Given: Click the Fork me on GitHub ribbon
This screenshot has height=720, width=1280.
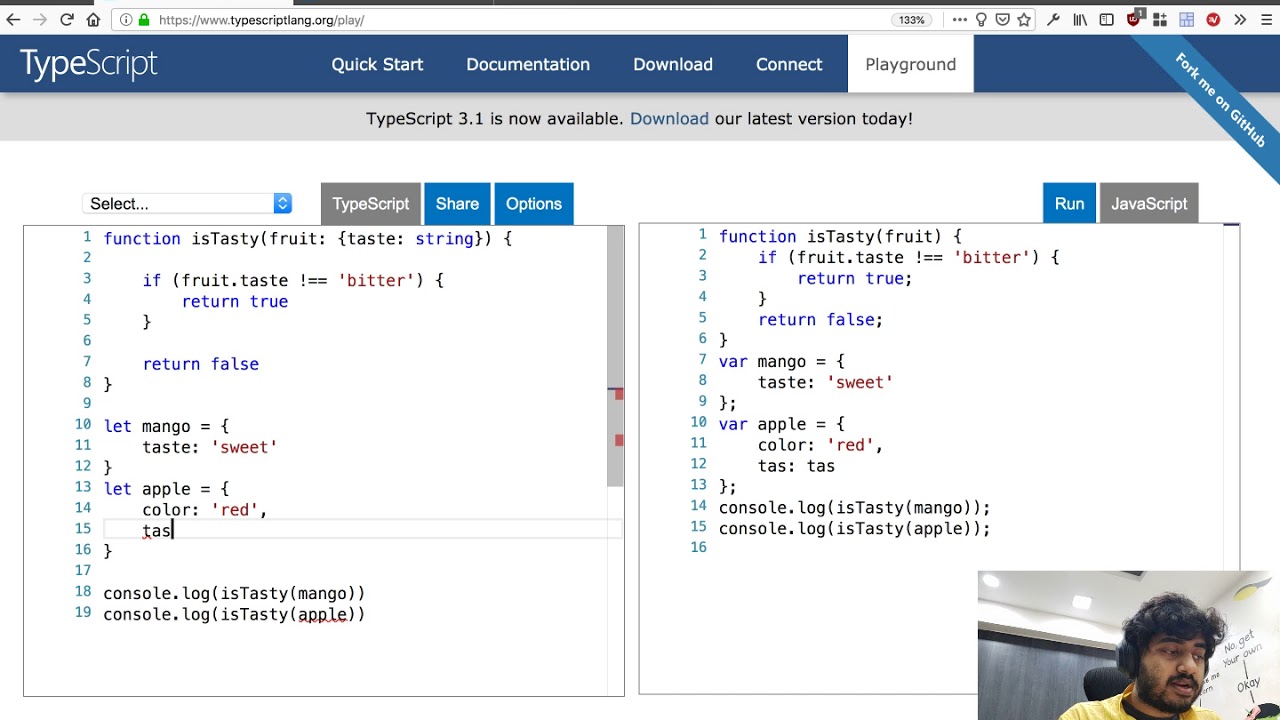Looking at the screenshot, I should coord(1220,100).
